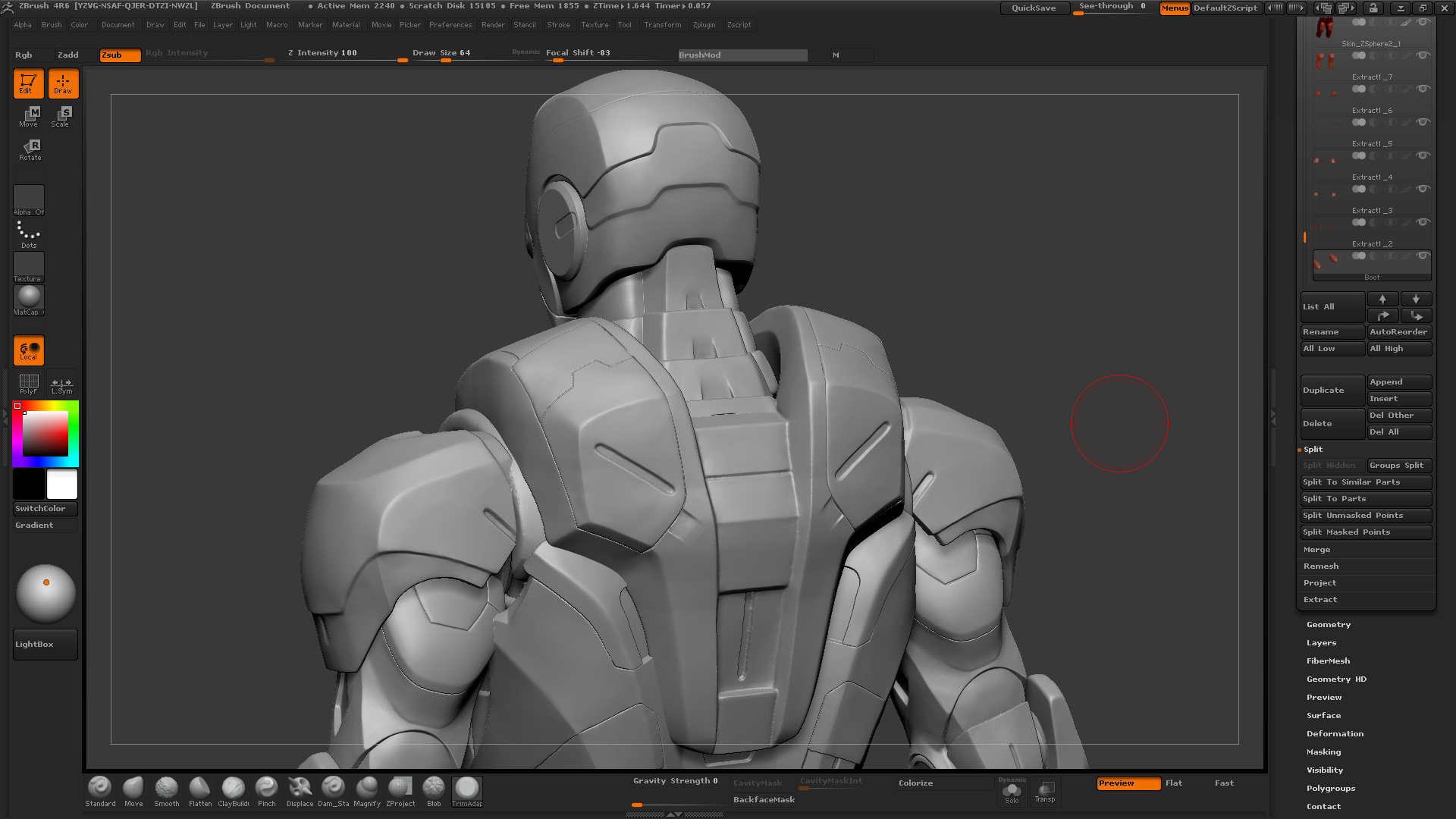Toggle visibility eye of Boot subtool

click(x=1423, y=256)
